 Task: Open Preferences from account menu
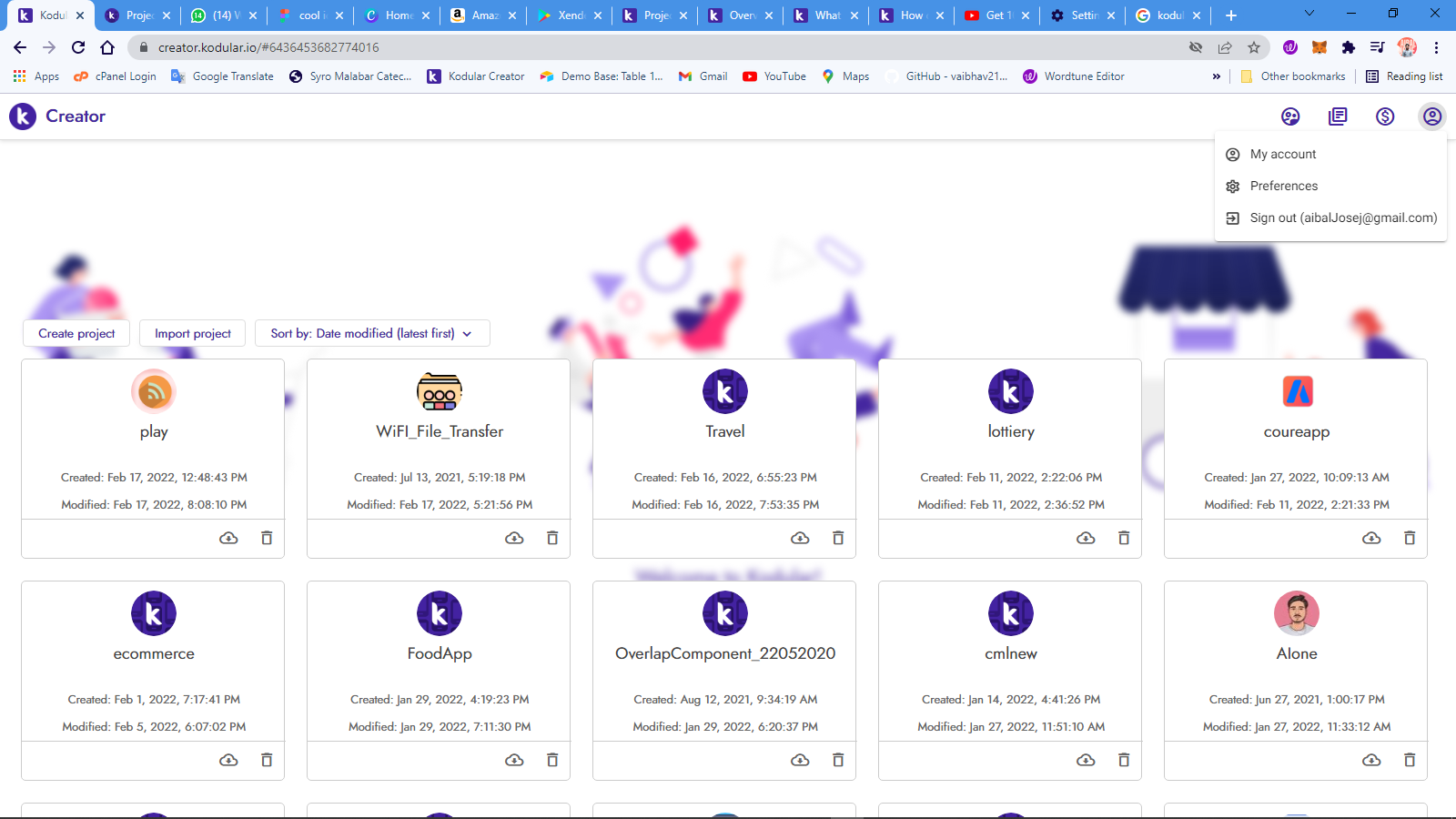[1330, 186]
